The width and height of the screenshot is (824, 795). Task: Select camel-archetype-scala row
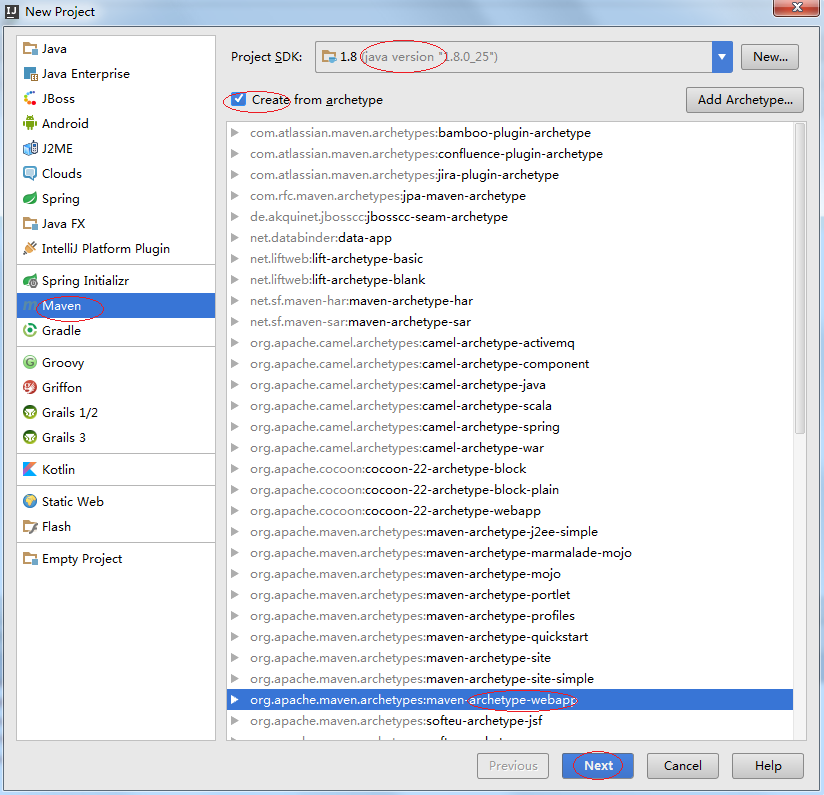click(x=510, y=406)
